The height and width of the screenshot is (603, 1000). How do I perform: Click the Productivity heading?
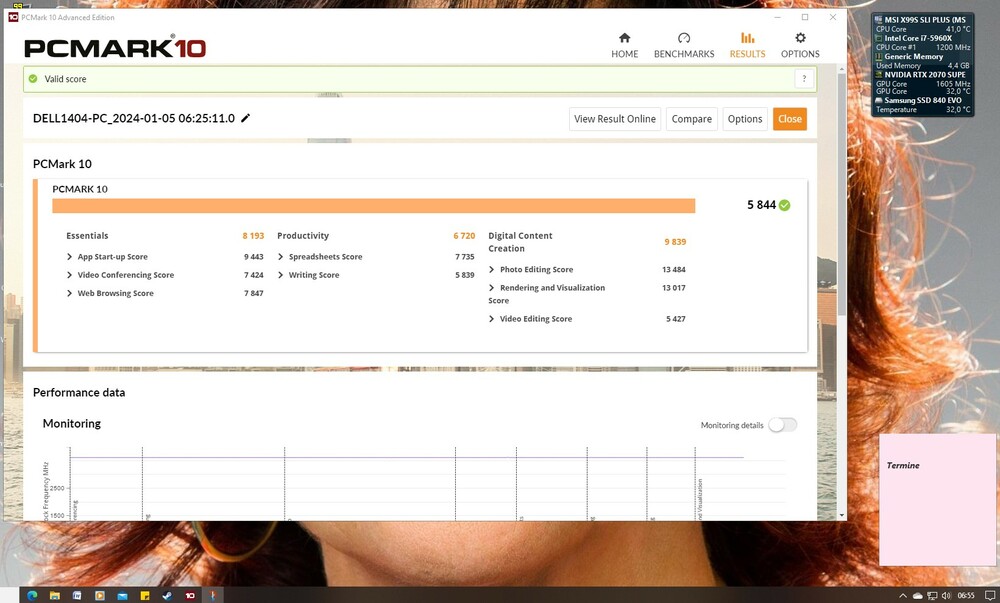point(303,236)
